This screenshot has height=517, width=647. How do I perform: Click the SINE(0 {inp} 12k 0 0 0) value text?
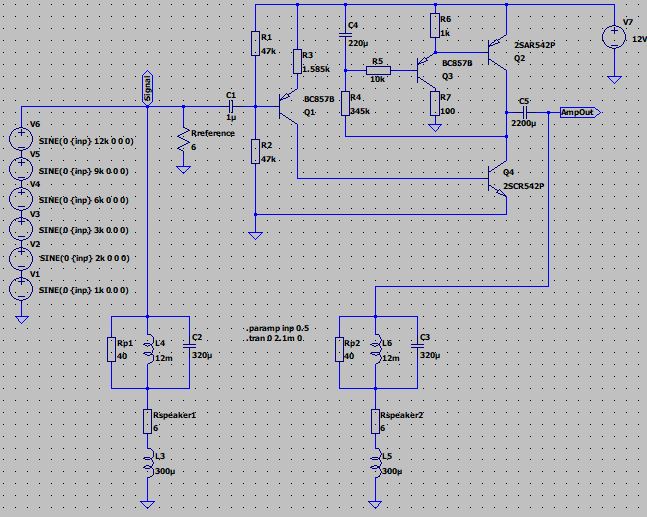point(86,141)
